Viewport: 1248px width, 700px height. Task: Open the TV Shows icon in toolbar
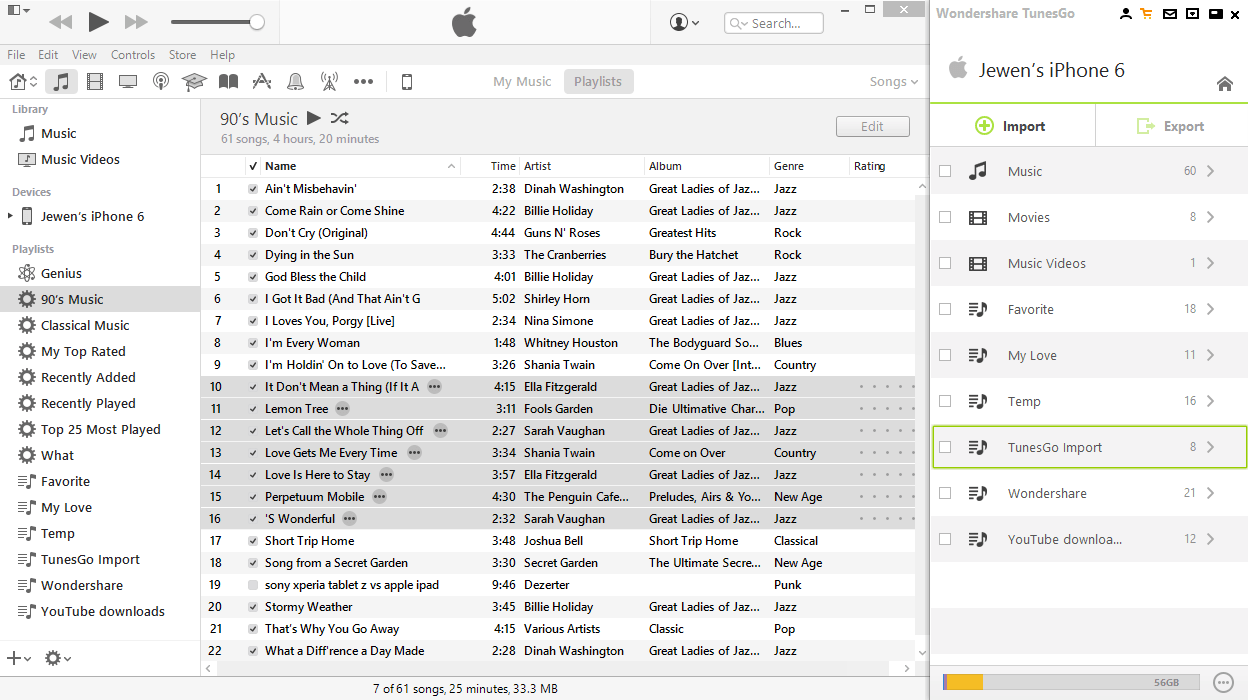pyautogui.click(x=128, y=82)
